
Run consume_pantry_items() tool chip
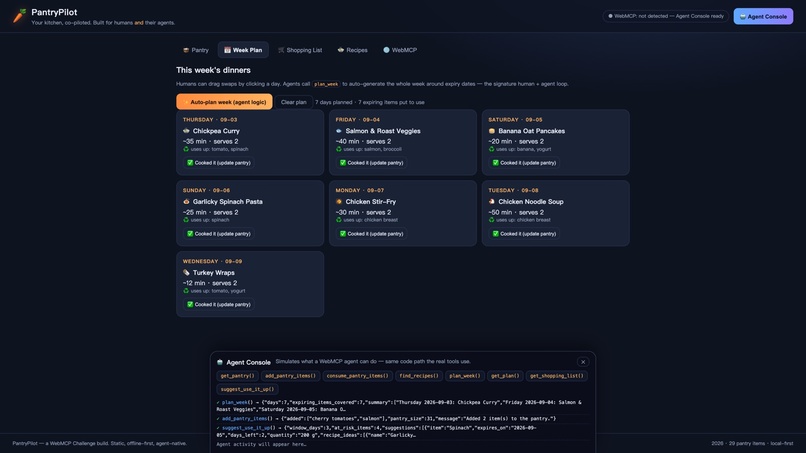pyautogui.click(x=357, y=376)
